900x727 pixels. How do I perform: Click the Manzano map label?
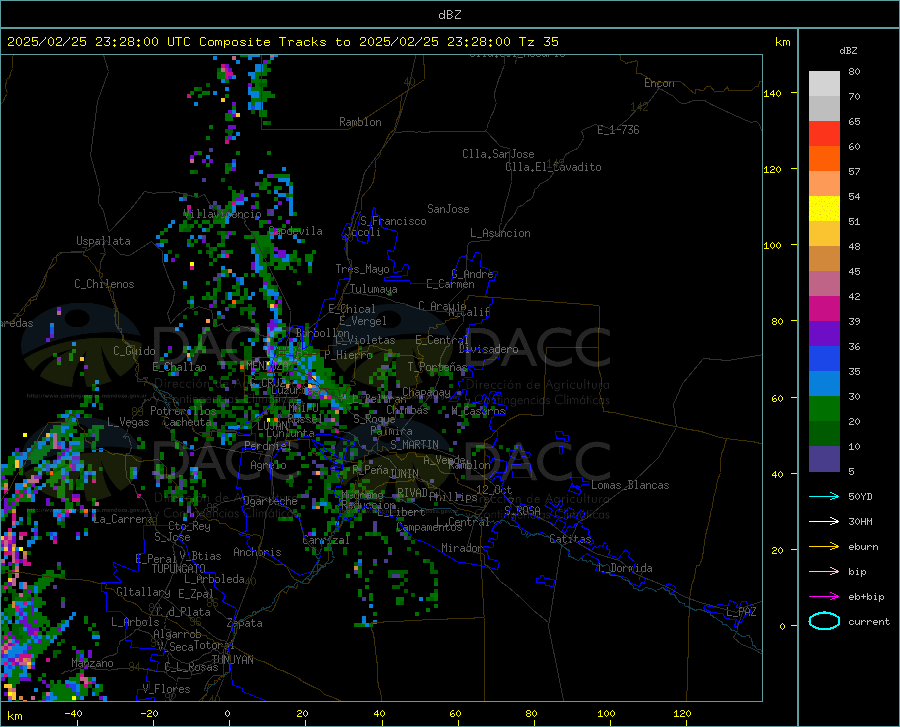(92, 663)
